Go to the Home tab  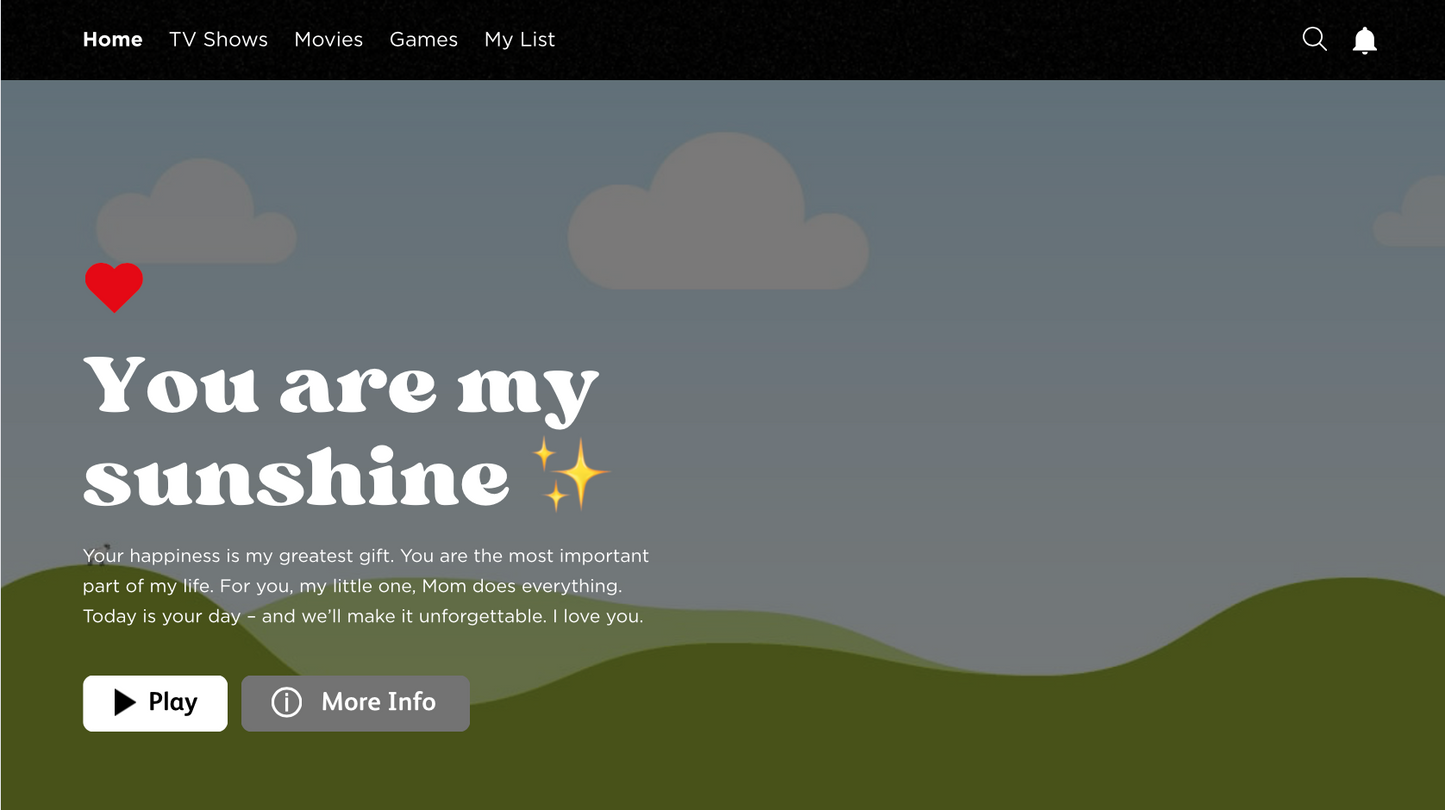click(x=113, y=39)
